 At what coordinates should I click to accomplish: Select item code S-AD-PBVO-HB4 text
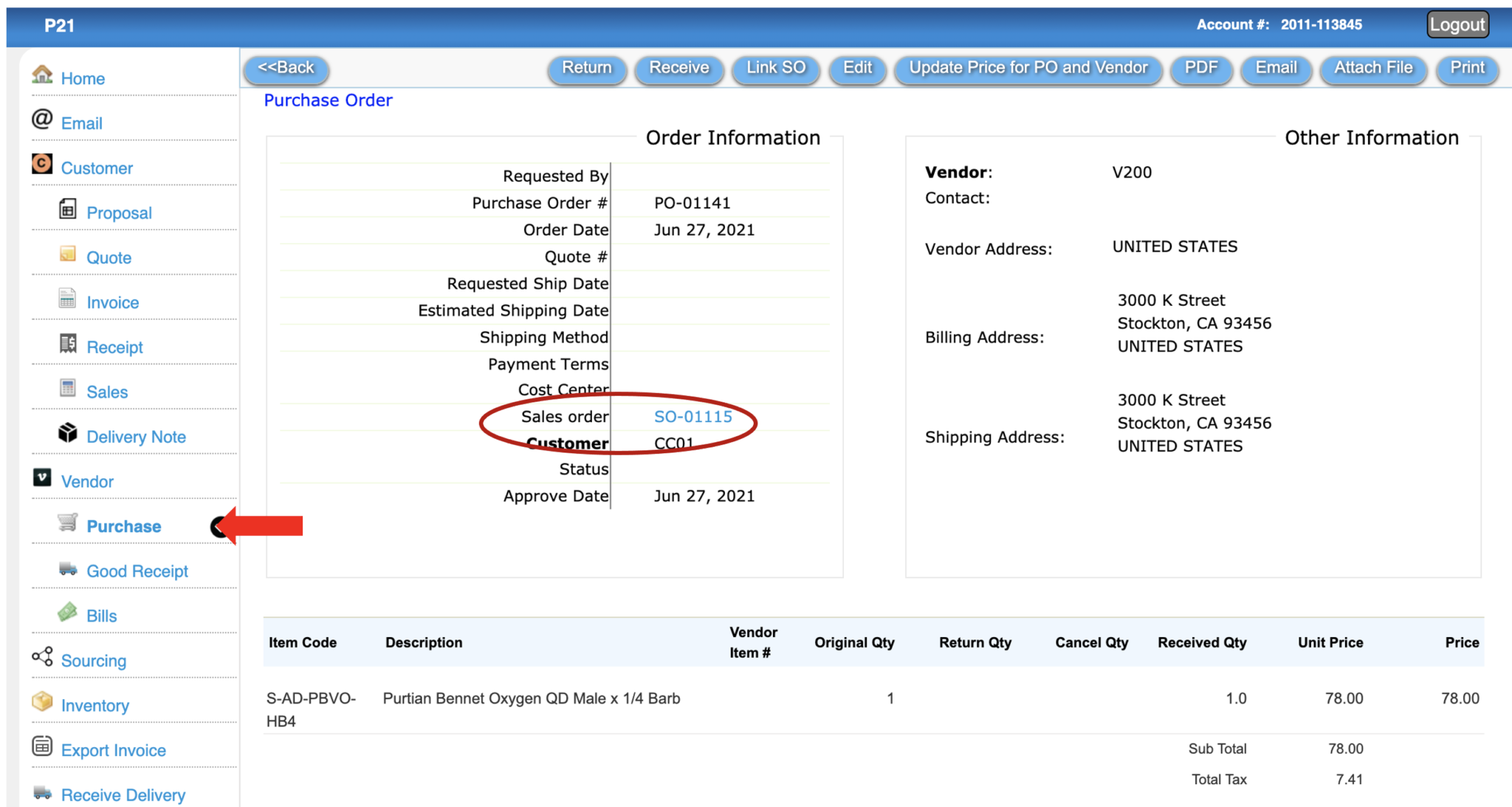point(311,710)
